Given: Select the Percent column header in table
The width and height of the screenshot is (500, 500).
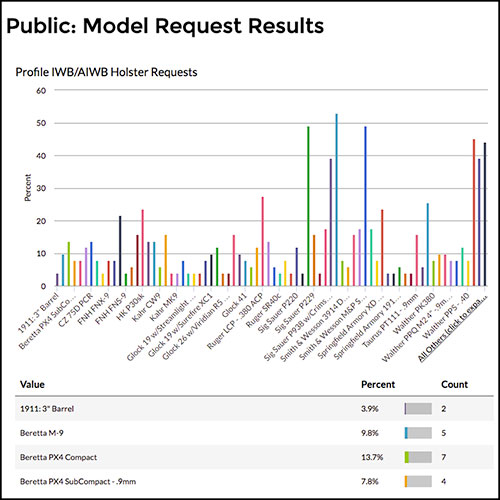Looking at the screenshot, I should pyautogui.click(x=378, y=384).
